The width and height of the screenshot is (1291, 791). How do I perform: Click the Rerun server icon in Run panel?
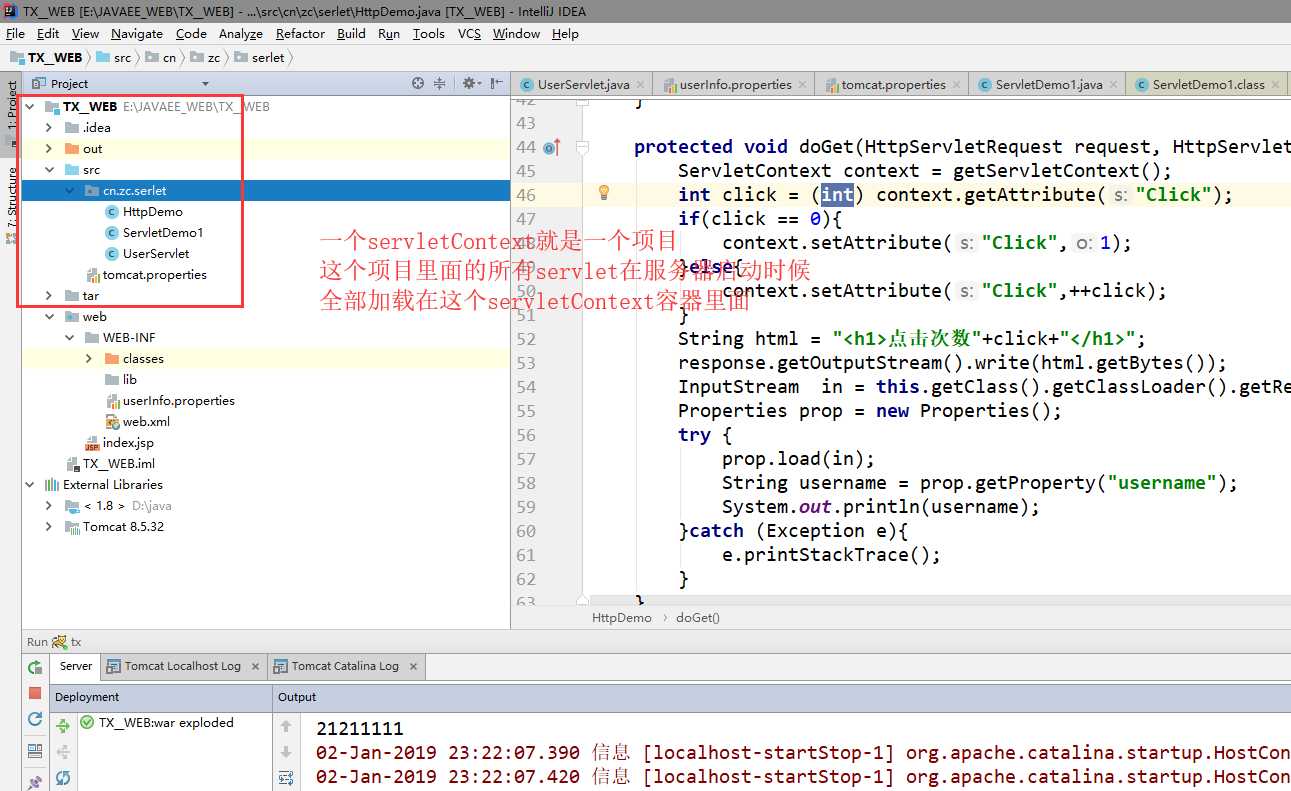(35, 667)
